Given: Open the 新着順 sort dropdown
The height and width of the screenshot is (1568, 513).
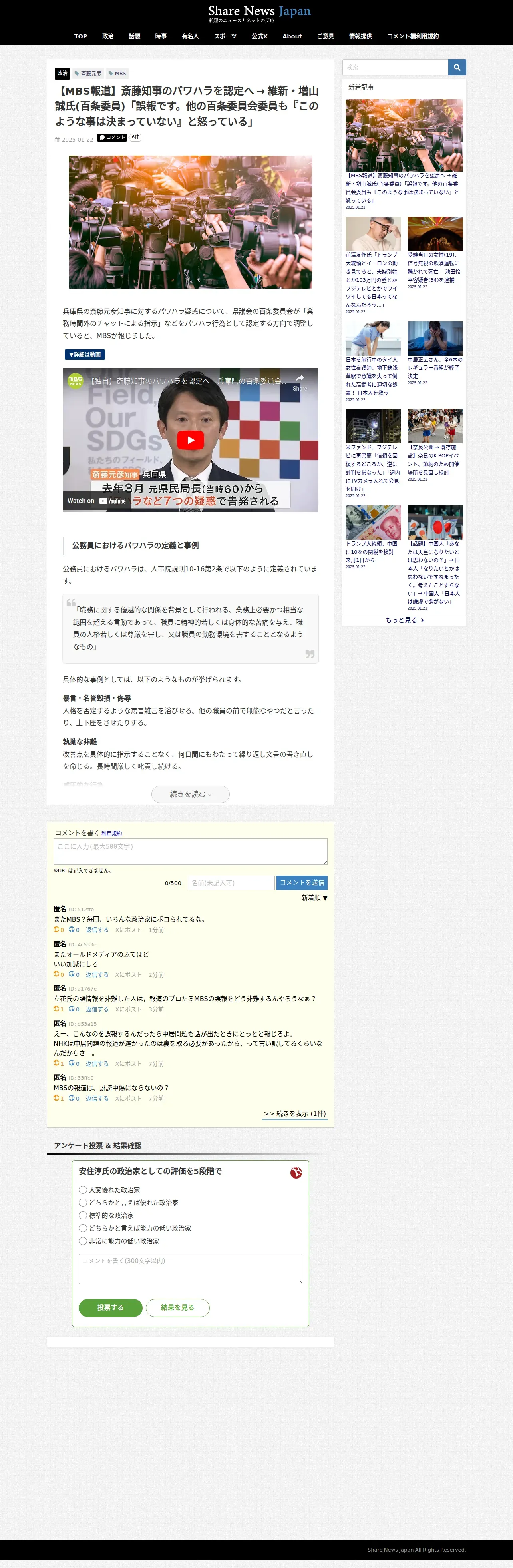Looking at the screenshot, I should (x=314, y=897).
